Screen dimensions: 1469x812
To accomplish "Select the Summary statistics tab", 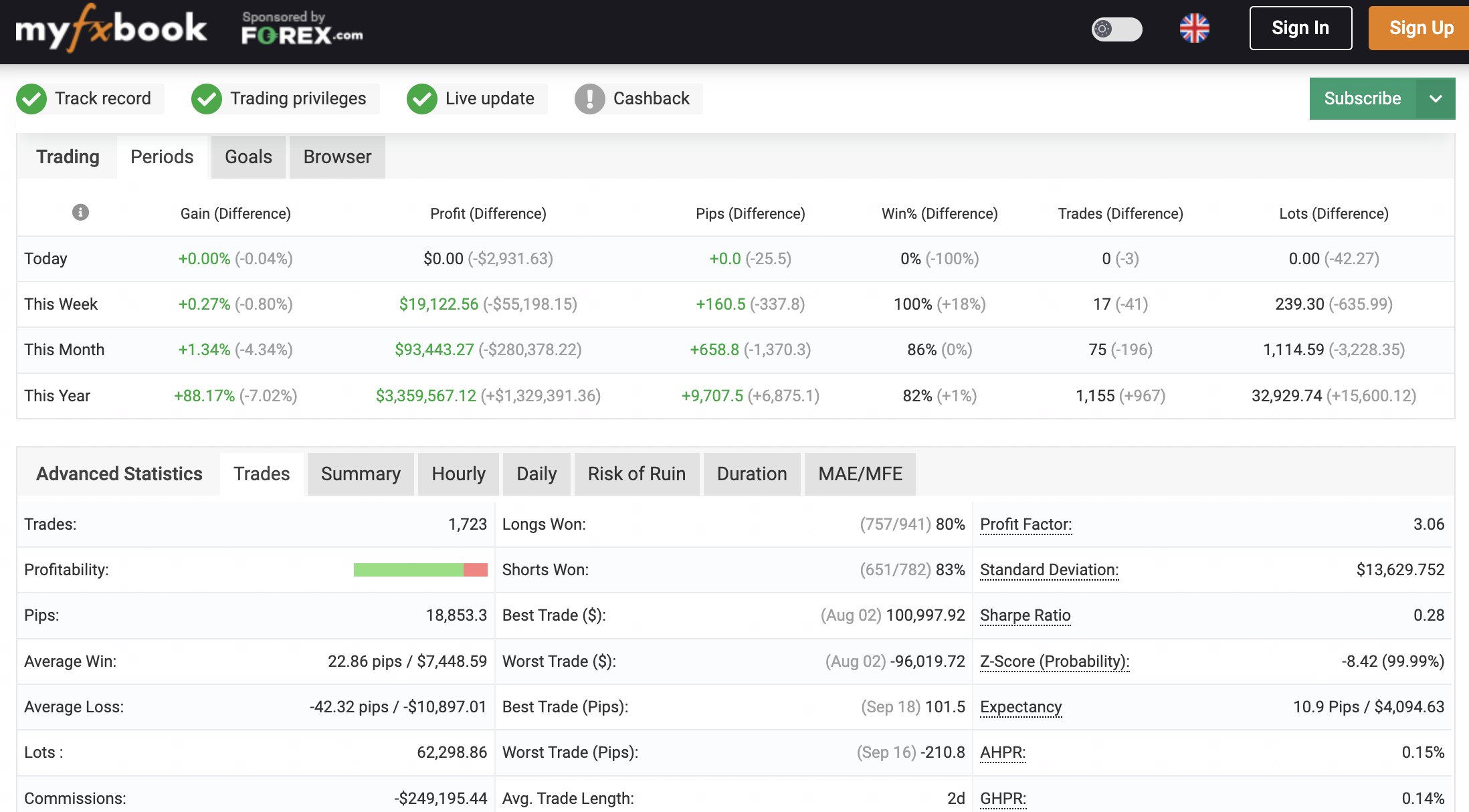I will pyautogui.click(x=361, y=474).
